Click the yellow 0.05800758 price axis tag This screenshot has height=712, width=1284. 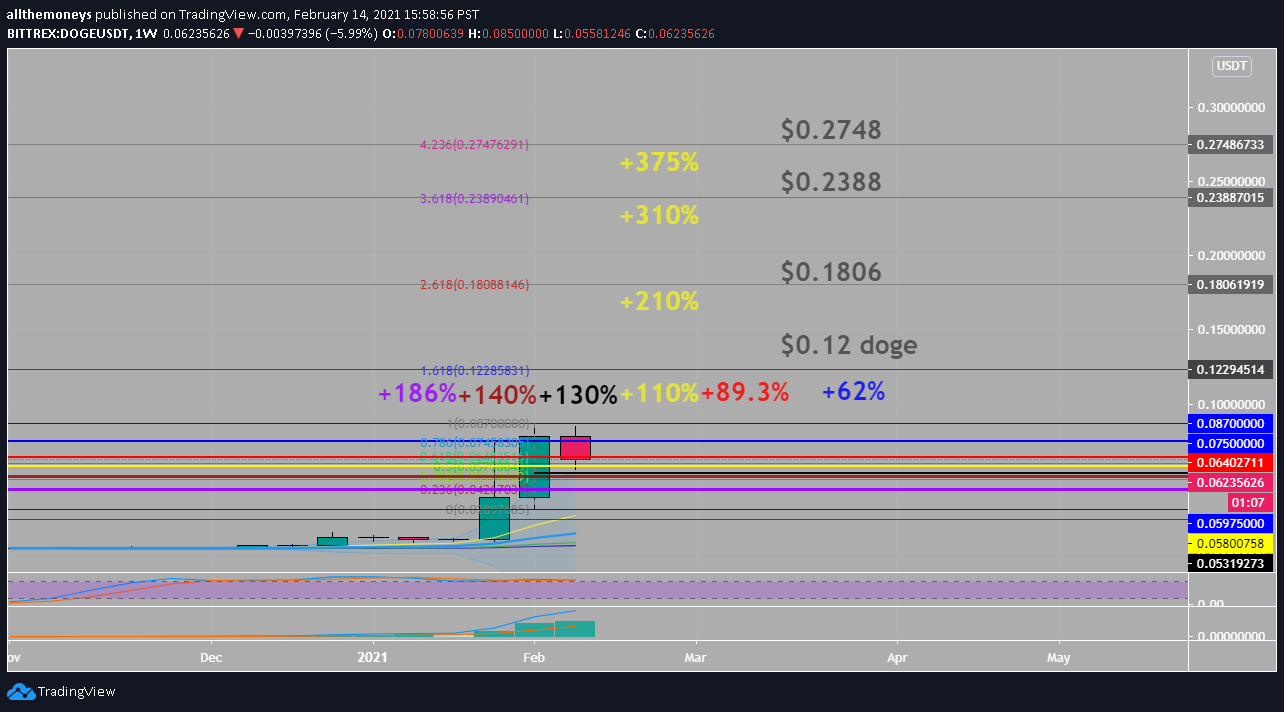1230,543
